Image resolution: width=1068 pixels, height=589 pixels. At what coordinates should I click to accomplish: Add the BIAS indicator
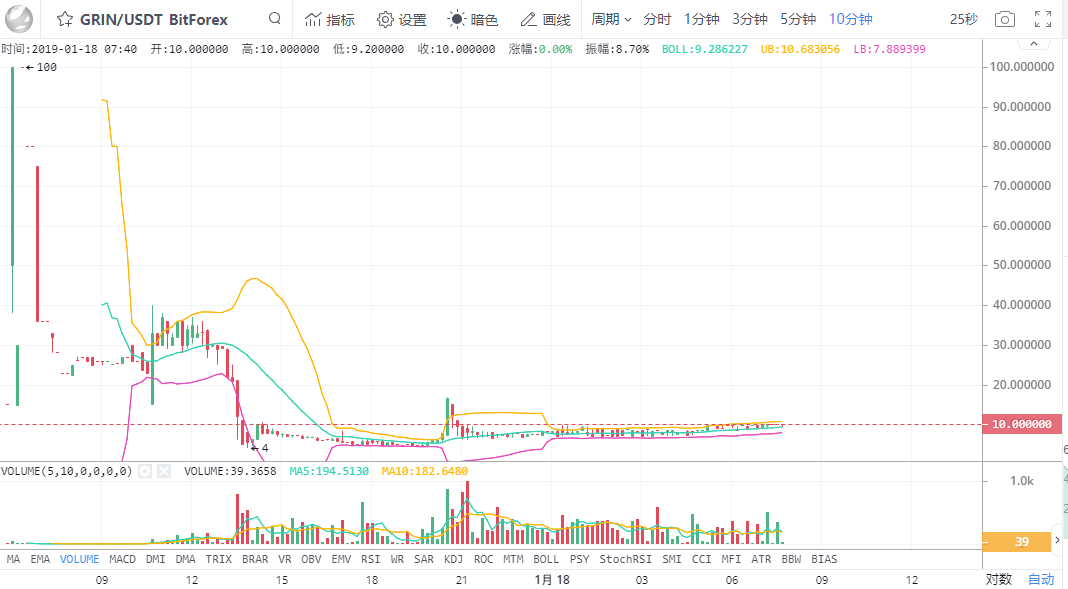click(x=824, y=559)
